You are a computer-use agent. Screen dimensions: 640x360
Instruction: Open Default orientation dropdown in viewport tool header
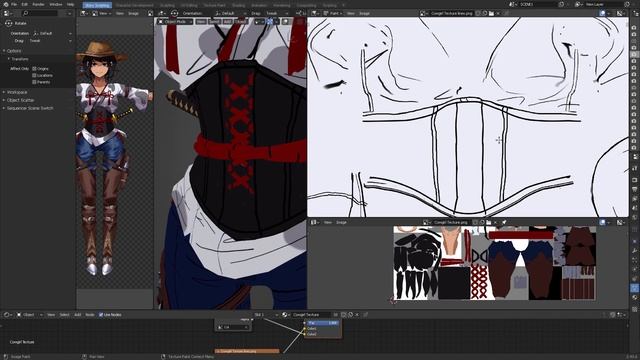click(x=230, y=13)
